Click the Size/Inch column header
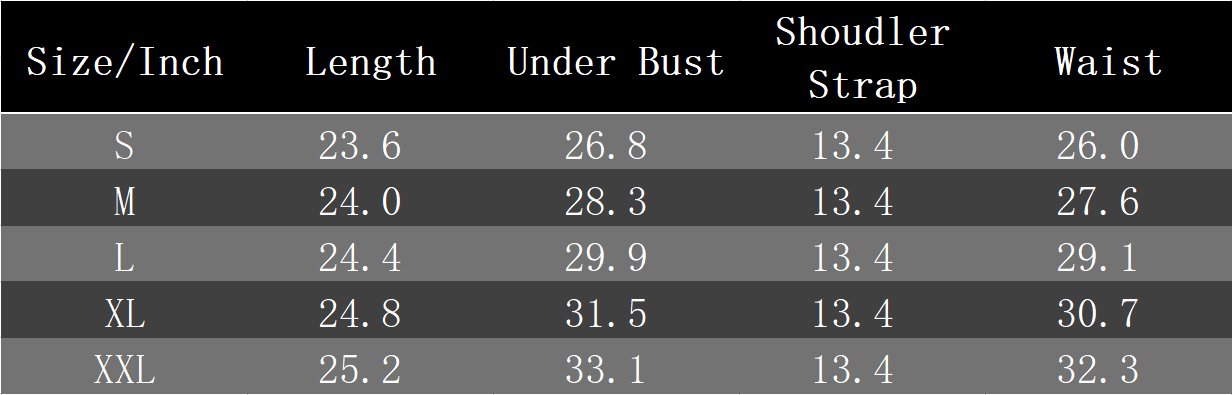This screenshot has width=1232, height=395. pos(124,62)
